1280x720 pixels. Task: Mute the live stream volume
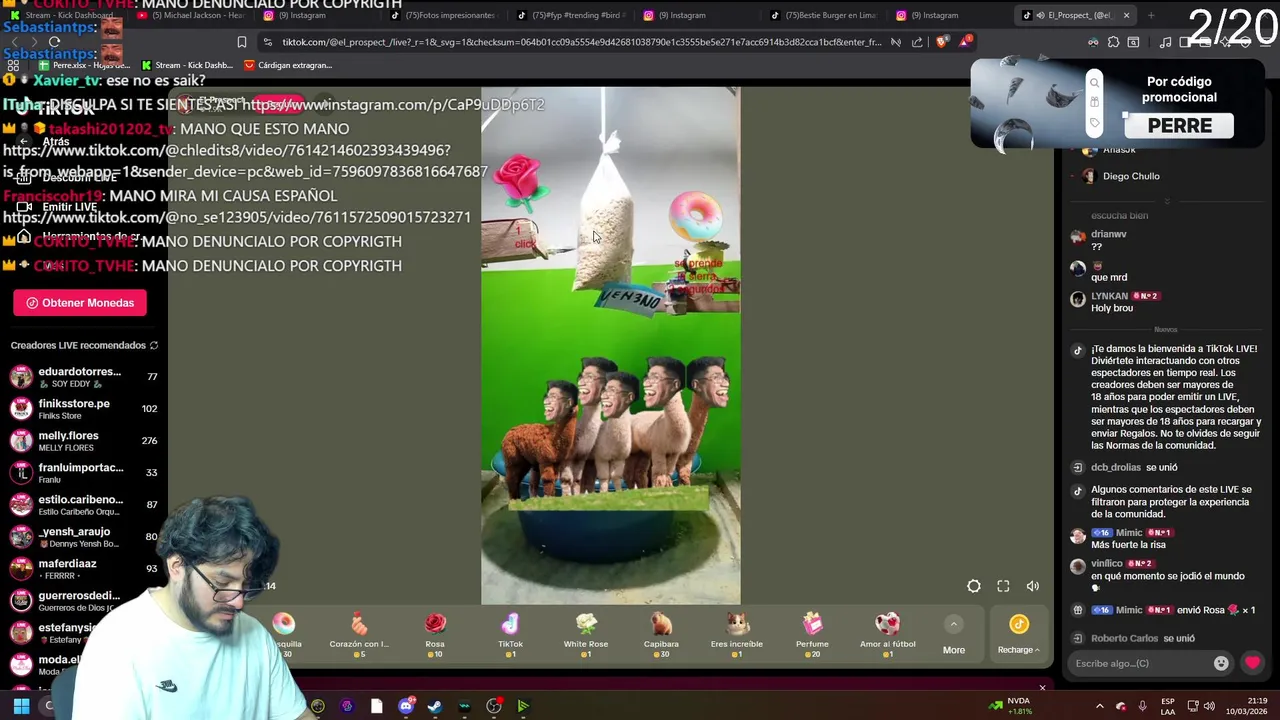(x=1033, y=587)
